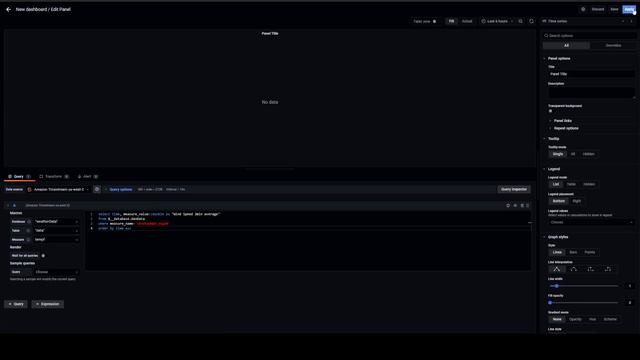The height and width of the screenshot is (360, 640).
Task: Click the Discard button
Action: tap(598, 9)
